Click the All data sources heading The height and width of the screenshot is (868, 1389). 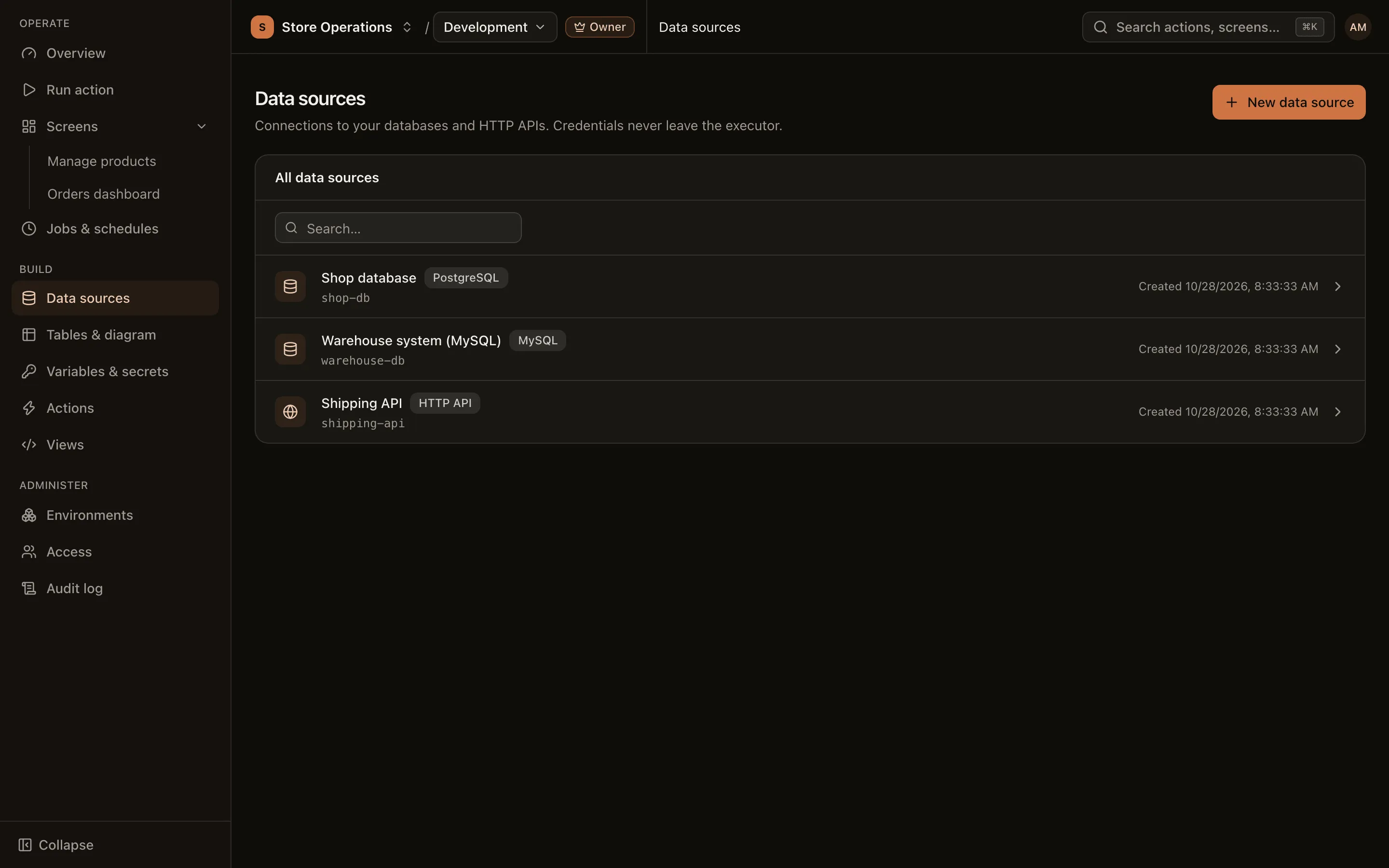point(327,177)
